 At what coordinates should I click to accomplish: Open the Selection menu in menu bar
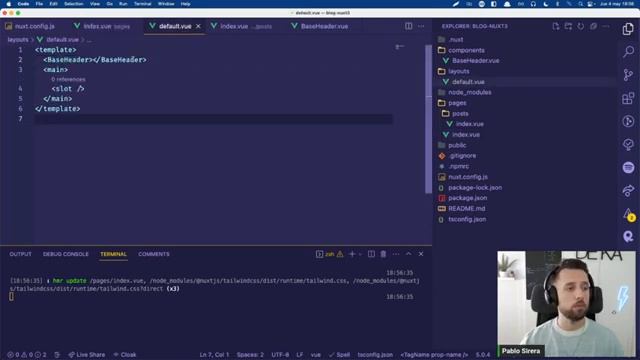[x=74, y=4]
